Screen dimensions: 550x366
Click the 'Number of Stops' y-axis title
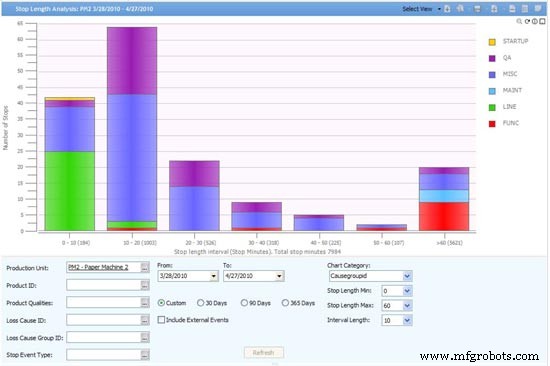pyautogui.click(x=5, y=128)
